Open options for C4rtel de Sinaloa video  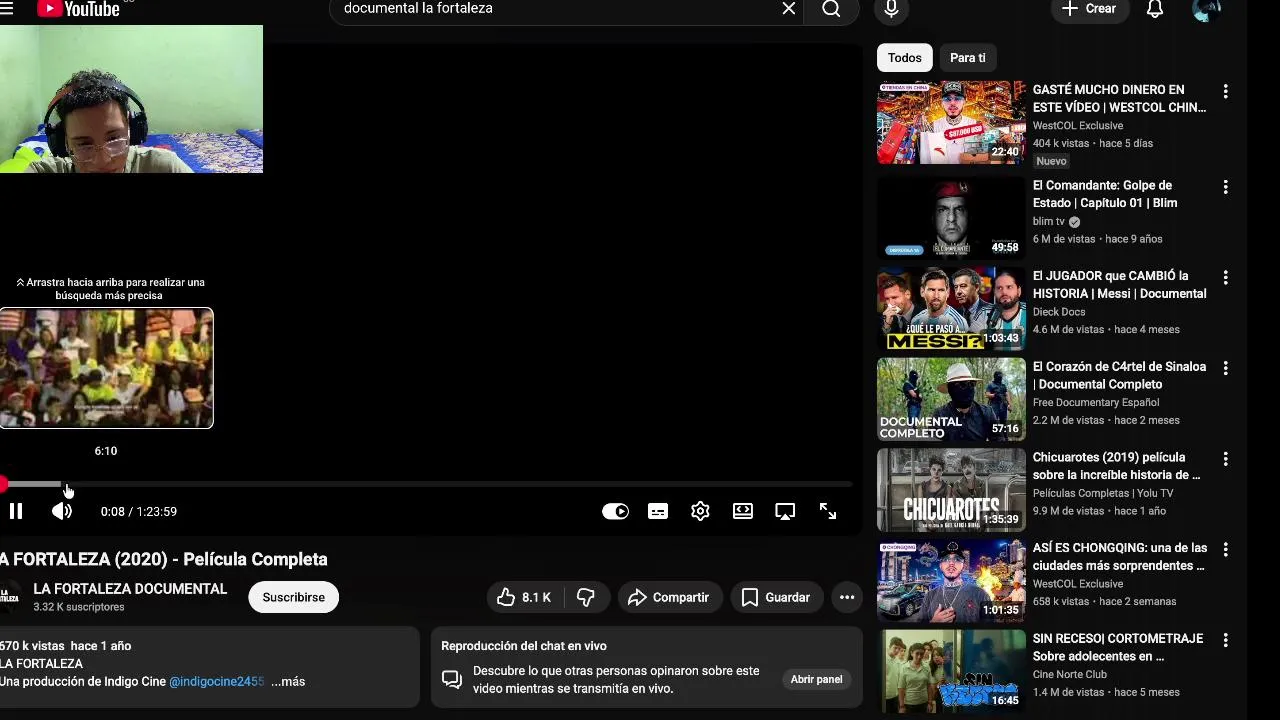click(1225, 368)
